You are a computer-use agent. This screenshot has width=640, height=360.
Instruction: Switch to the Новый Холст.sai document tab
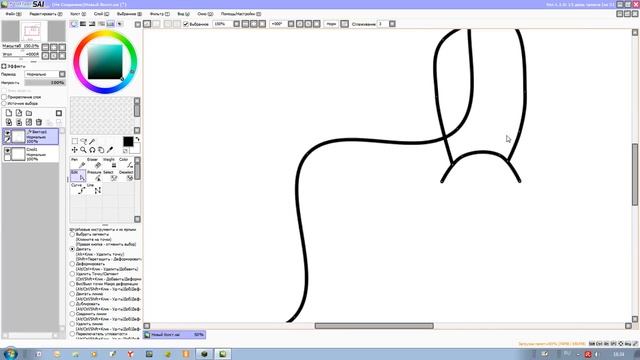coord(174,335)
